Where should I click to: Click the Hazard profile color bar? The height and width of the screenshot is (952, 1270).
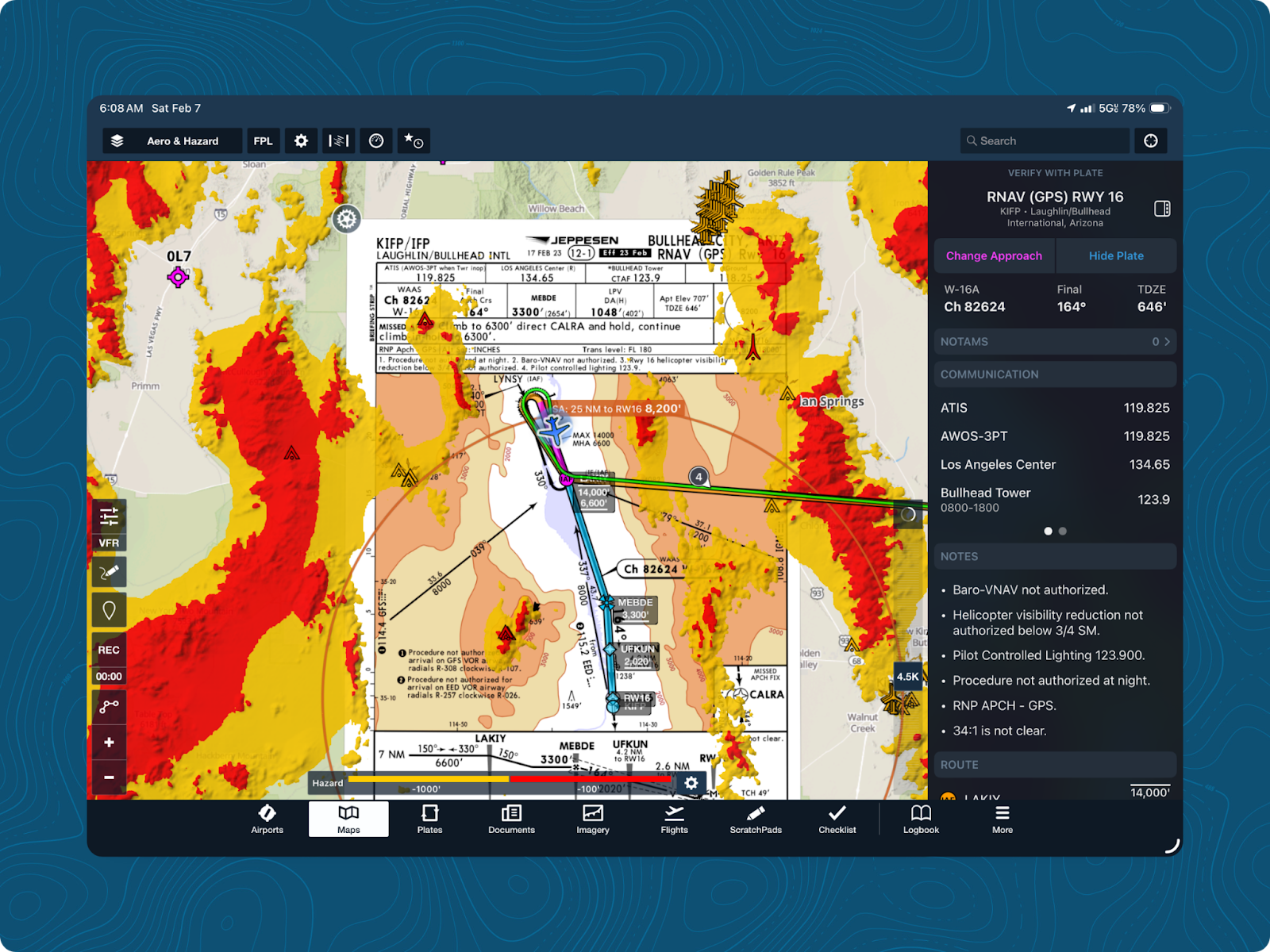point(510,780)
